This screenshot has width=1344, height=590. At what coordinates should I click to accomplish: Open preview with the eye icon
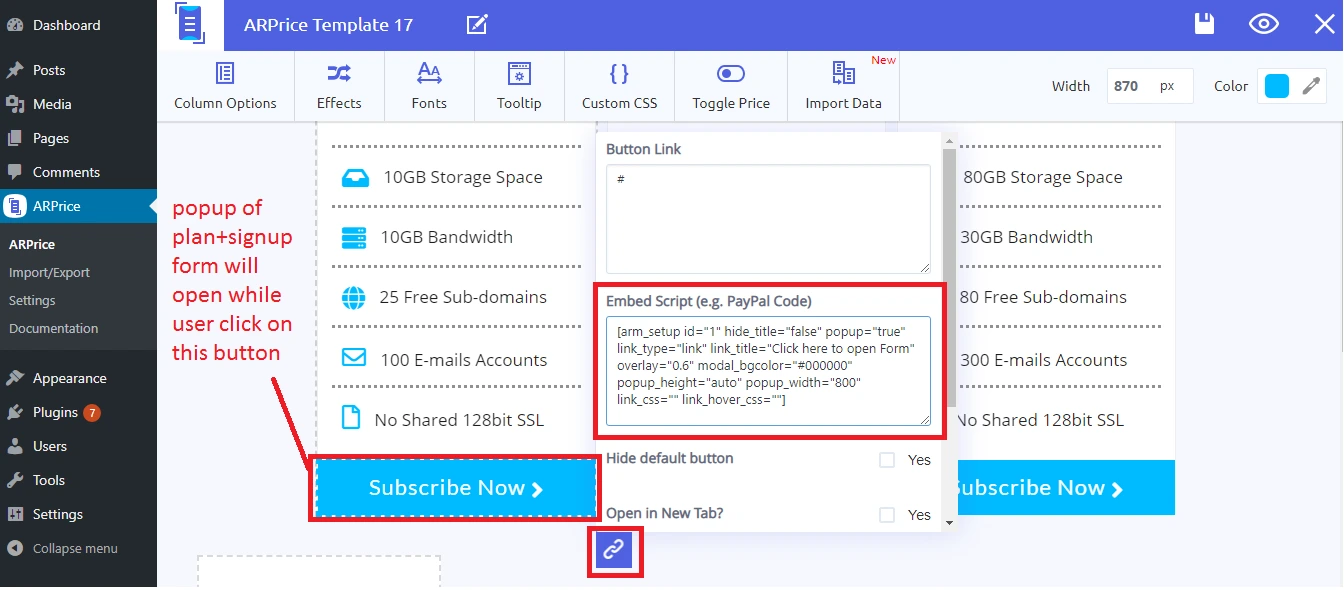tap(1264, 25)
